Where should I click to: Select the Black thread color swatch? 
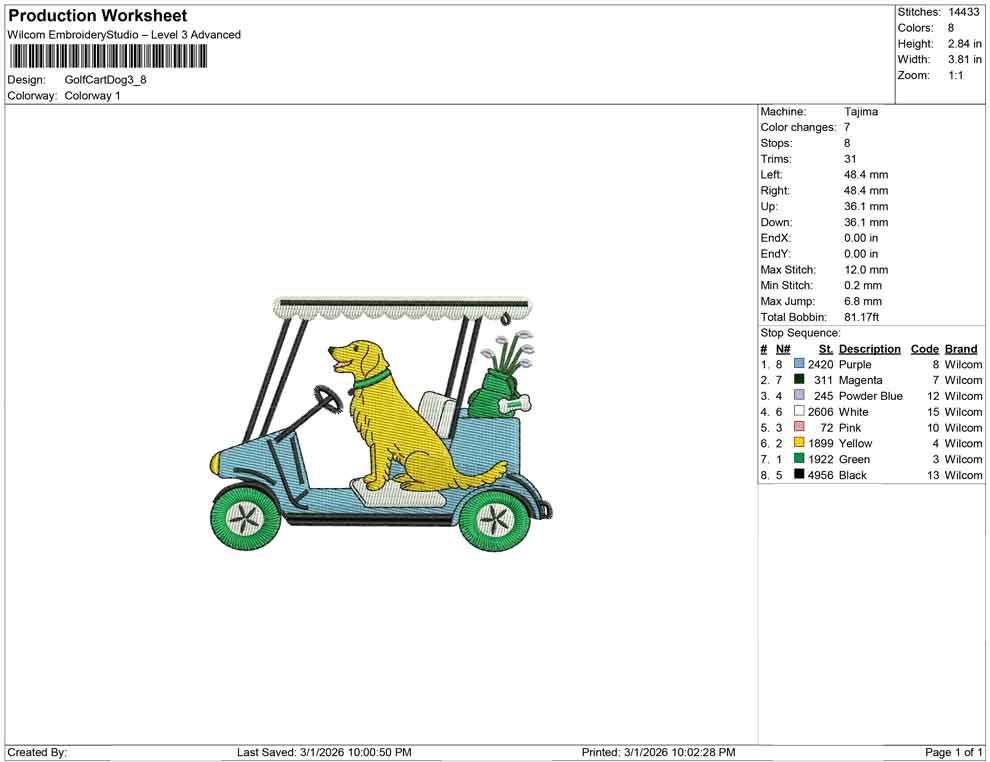click(x=799, y=475)
